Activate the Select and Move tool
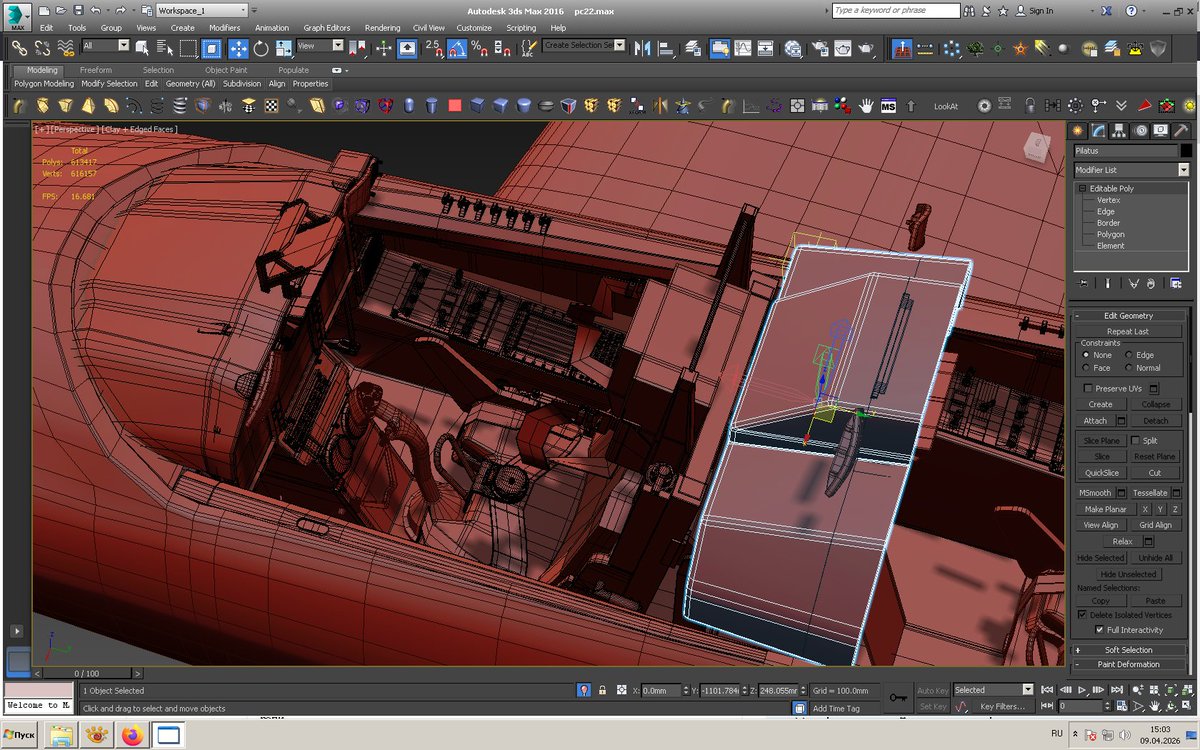The width and height of the screenshot is (1200, 750). (x=238, y=47)
